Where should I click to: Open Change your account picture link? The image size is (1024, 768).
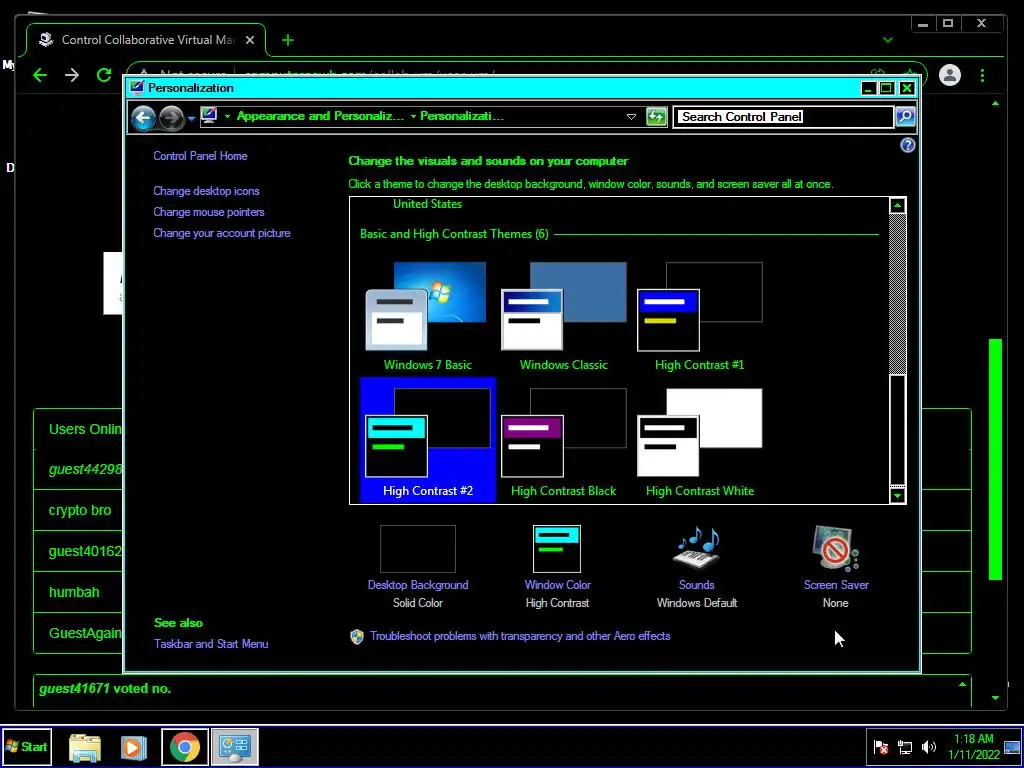221,233
